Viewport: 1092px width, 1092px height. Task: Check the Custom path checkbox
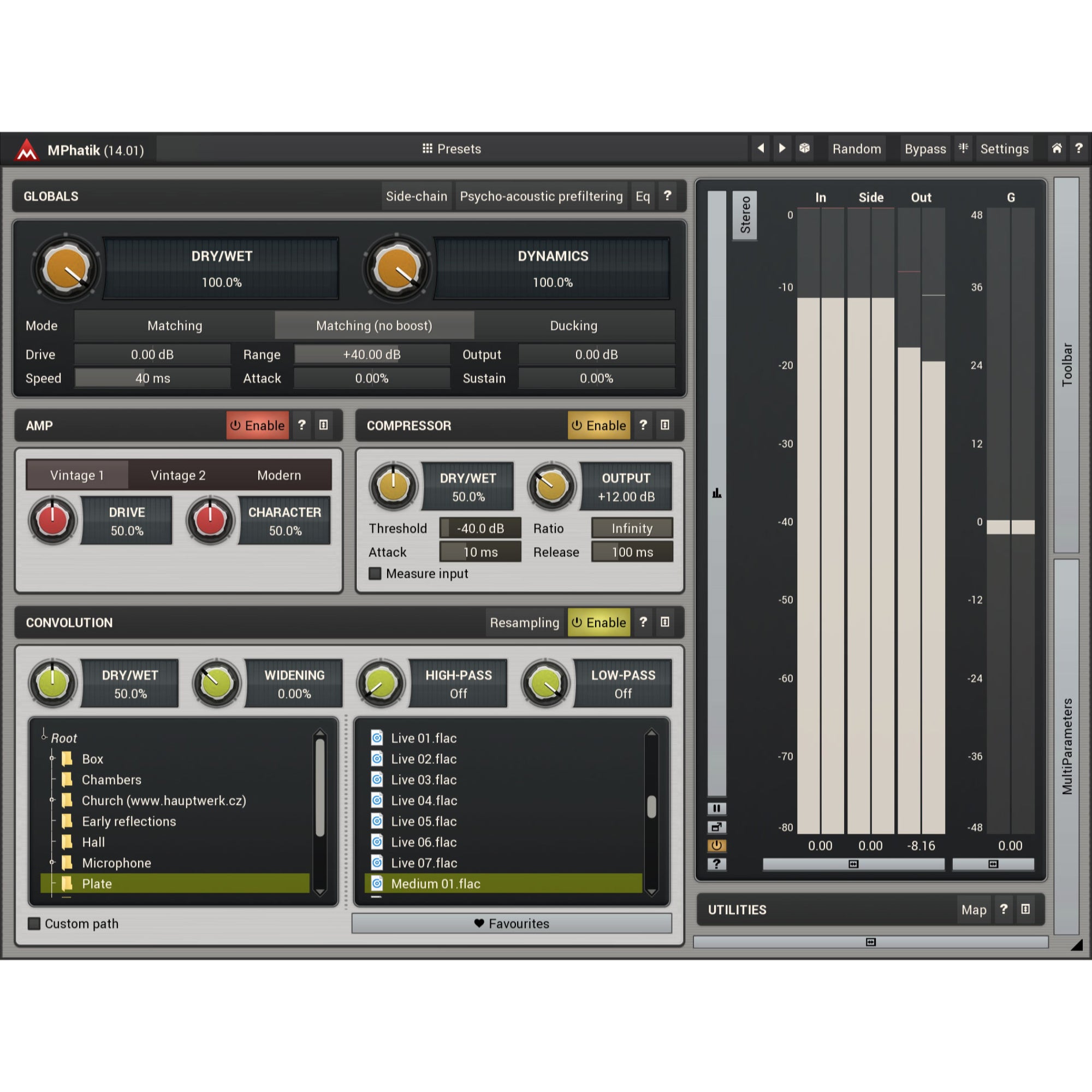(34, 923)
